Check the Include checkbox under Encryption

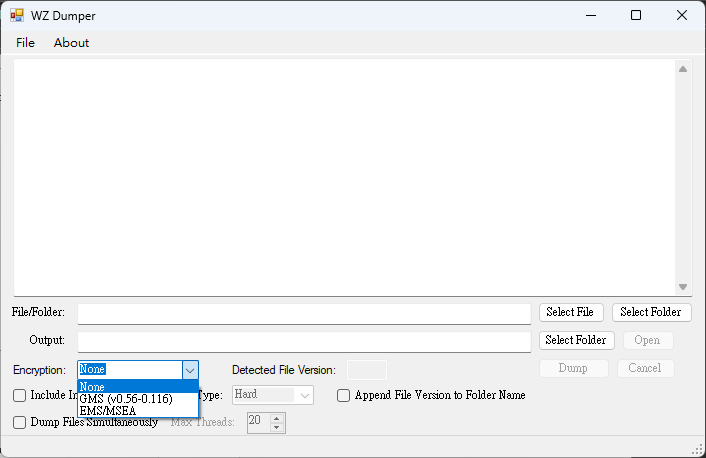(19, 395)
